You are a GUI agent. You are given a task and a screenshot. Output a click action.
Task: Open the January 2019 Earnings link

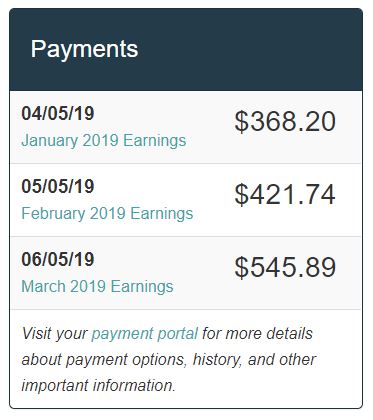click(104, 141)
